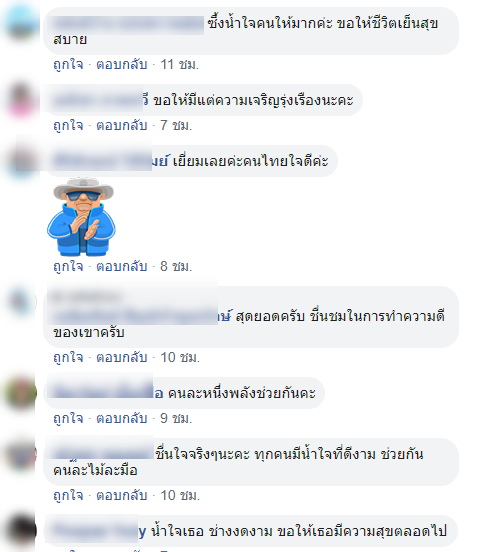Click ถูกใจ under the clapping sticker comment
This screenshot has width=482, height=552.
68,266
